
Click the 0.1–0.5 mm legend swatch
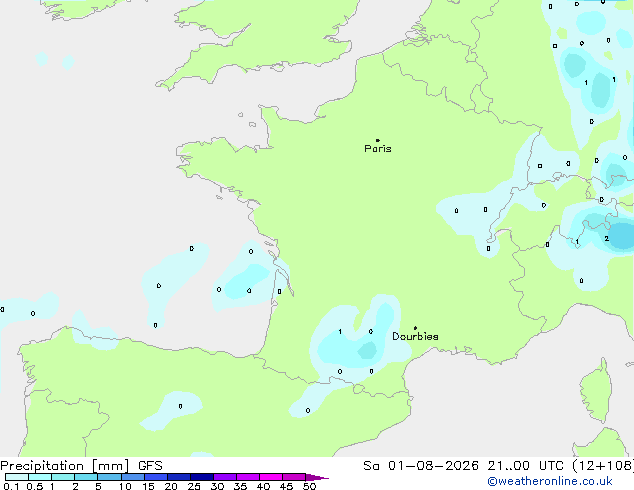(x=17, y=477)
